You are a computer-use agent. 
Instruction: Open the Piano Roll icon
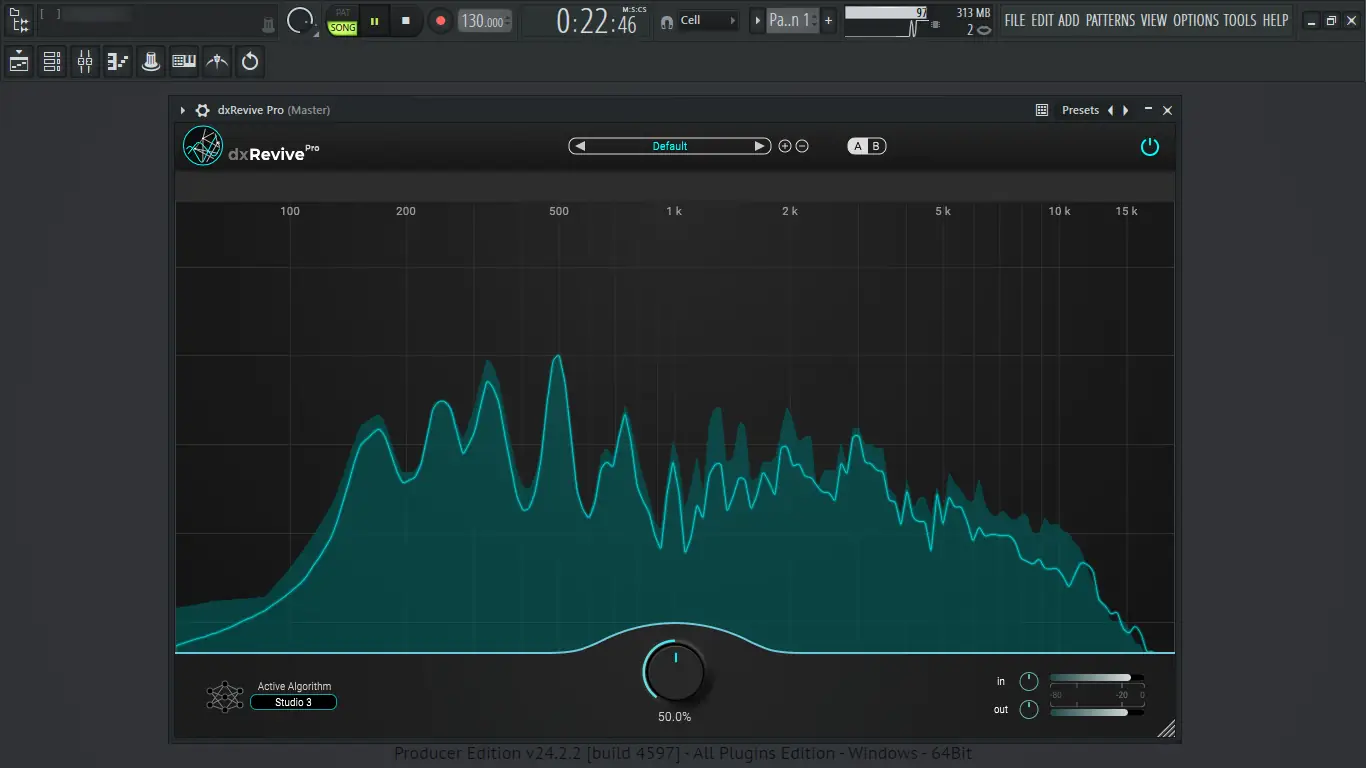[118, 62]
